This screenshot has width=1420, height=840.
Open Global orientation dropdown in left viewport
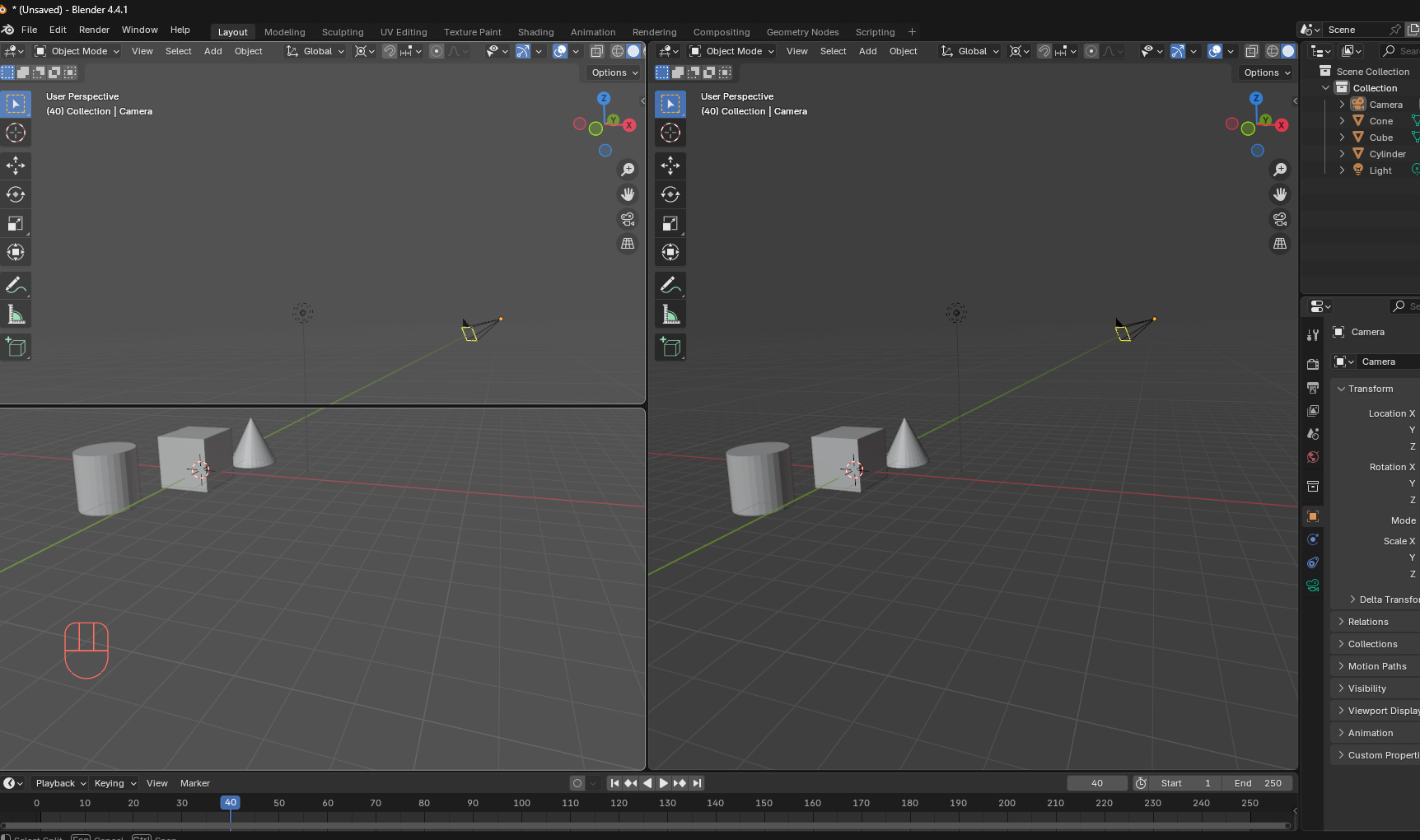click(315, 51)
